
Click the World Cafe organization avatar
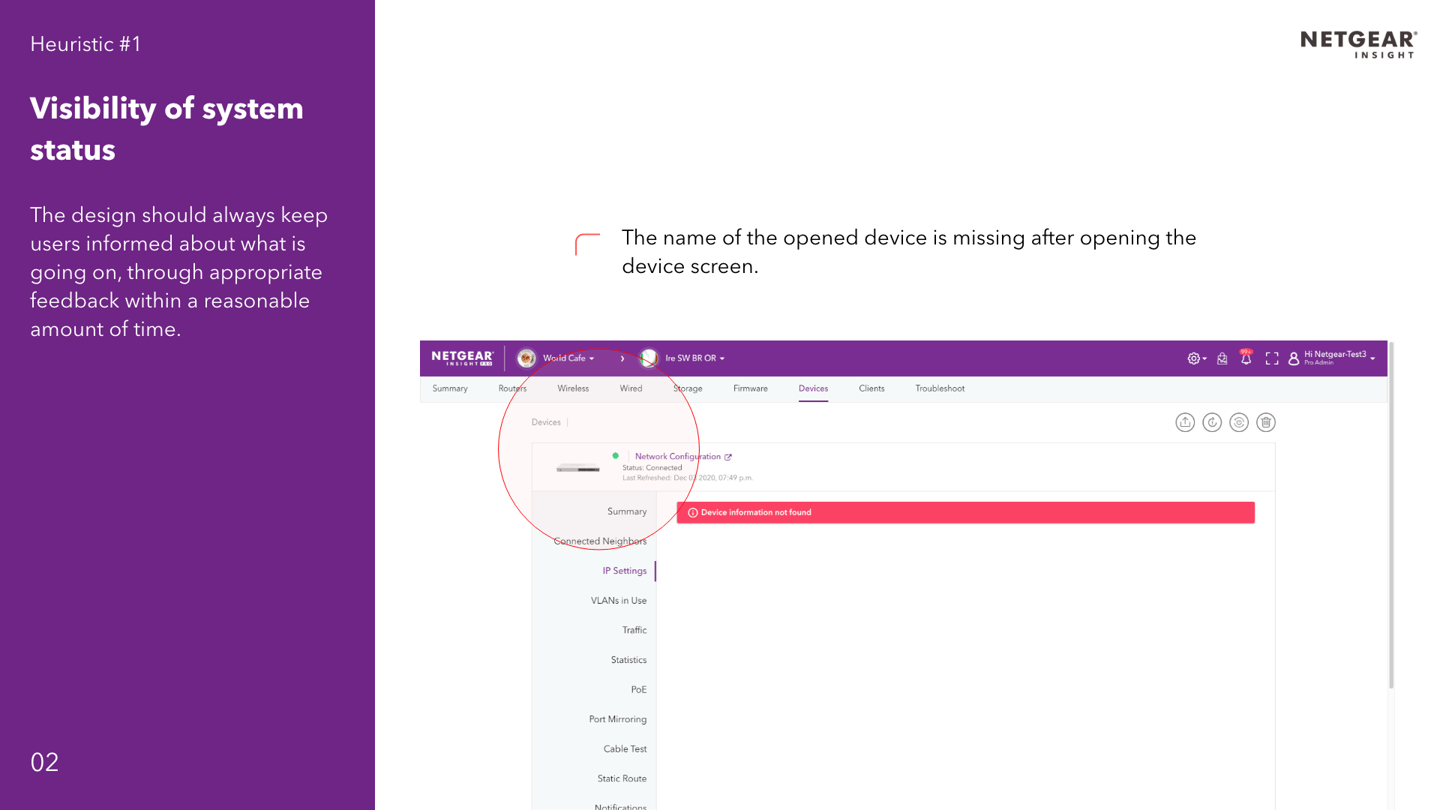pyautogui.click(x=526, y=358)
